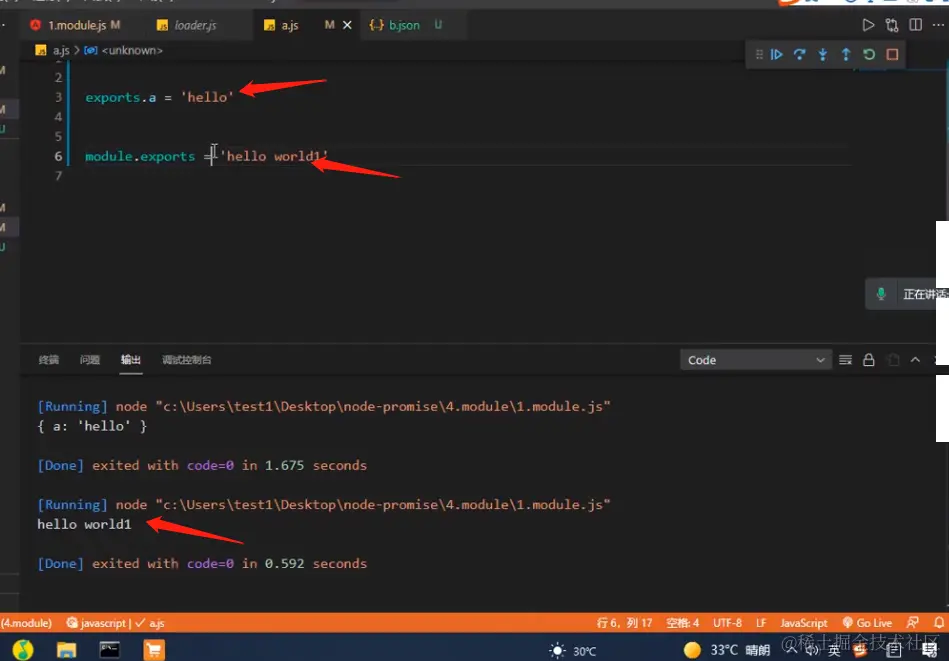Click the 30°C weather widget
Screen dimensions: 949x661
pyautogui.click(x=573, y=651)
